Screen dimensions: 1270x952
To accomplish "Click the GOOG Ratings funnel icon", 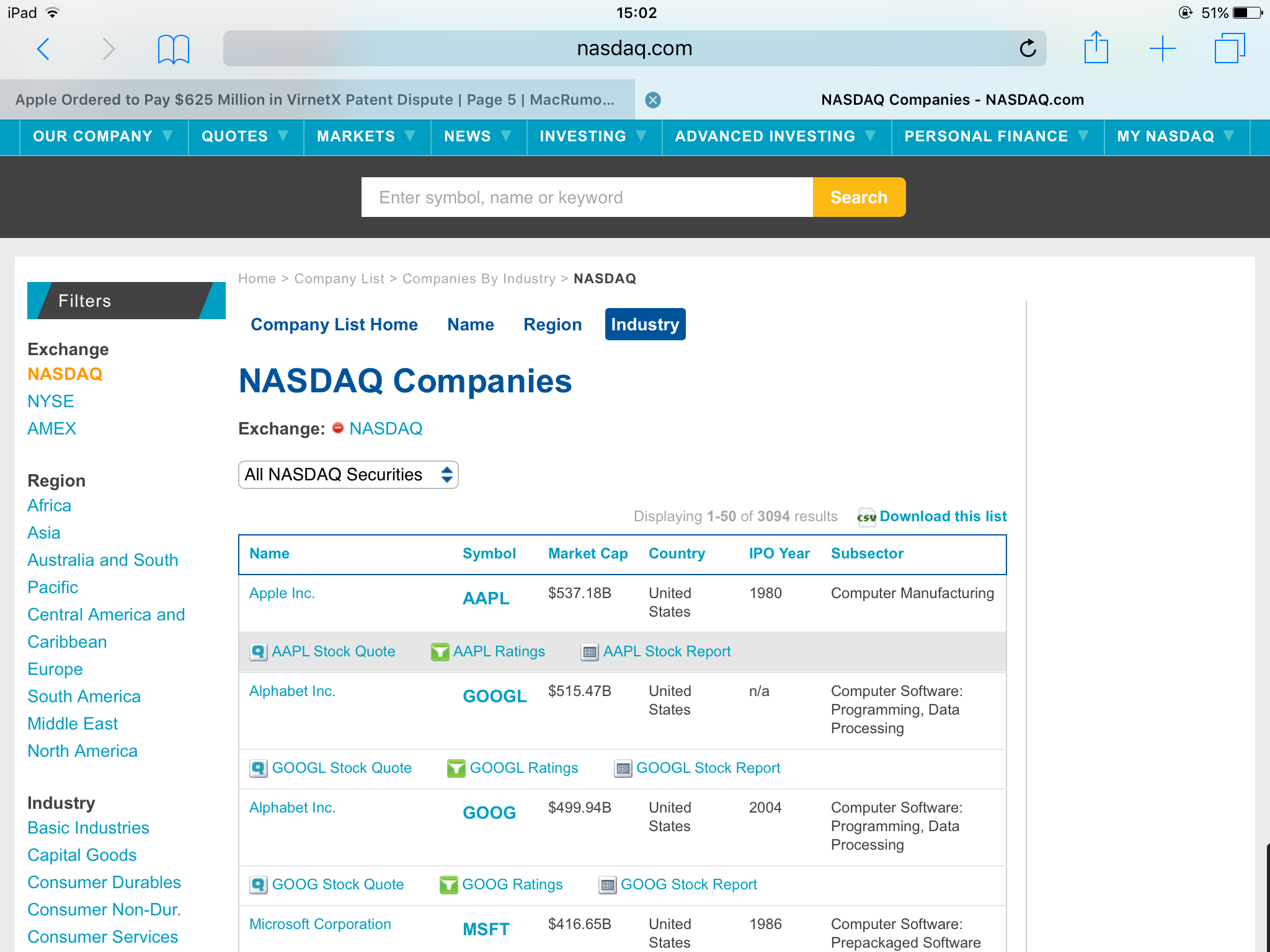I will [448, 885].
